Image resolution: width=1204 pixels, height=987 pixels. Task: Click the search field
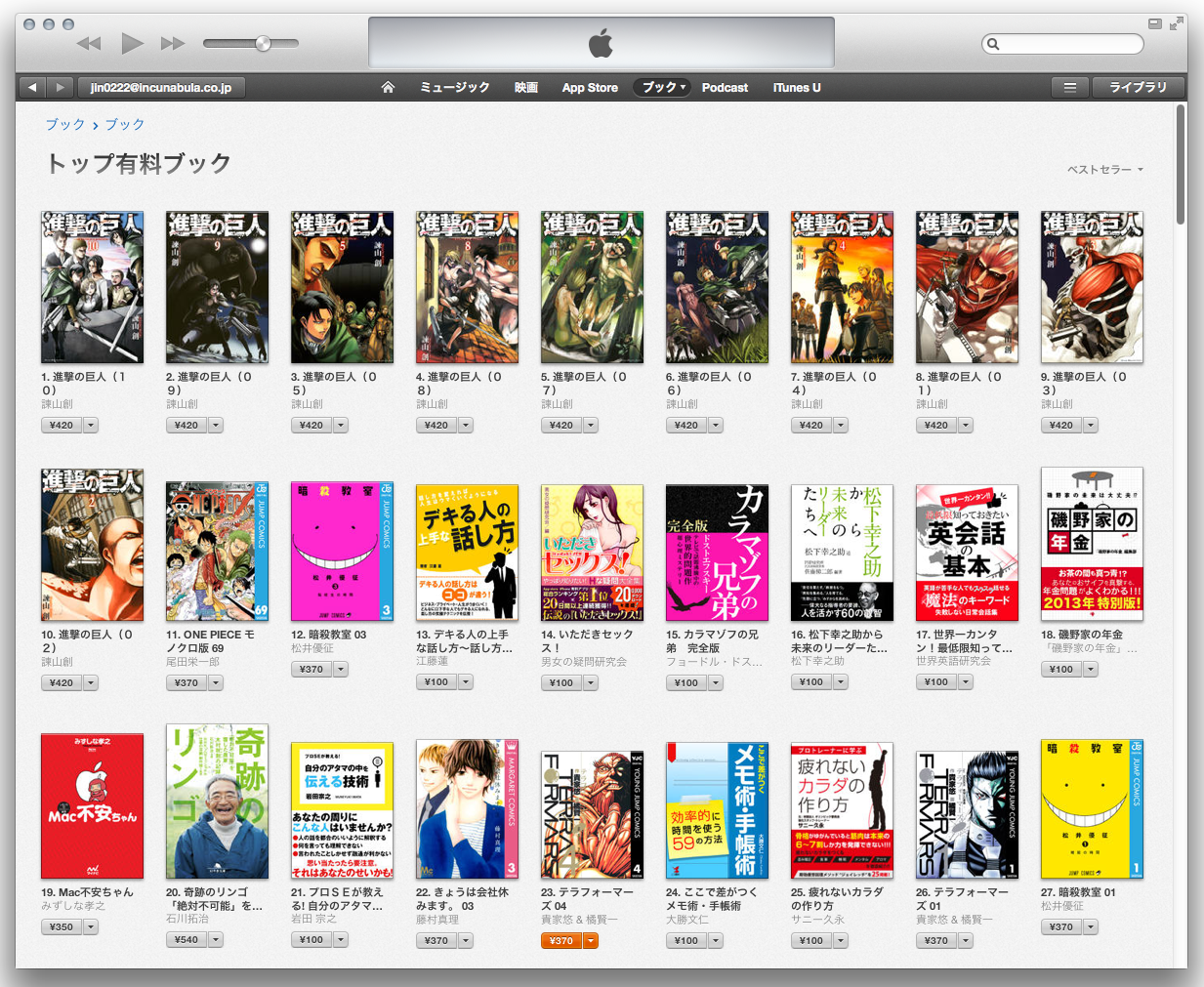(x=1062, y=44)
